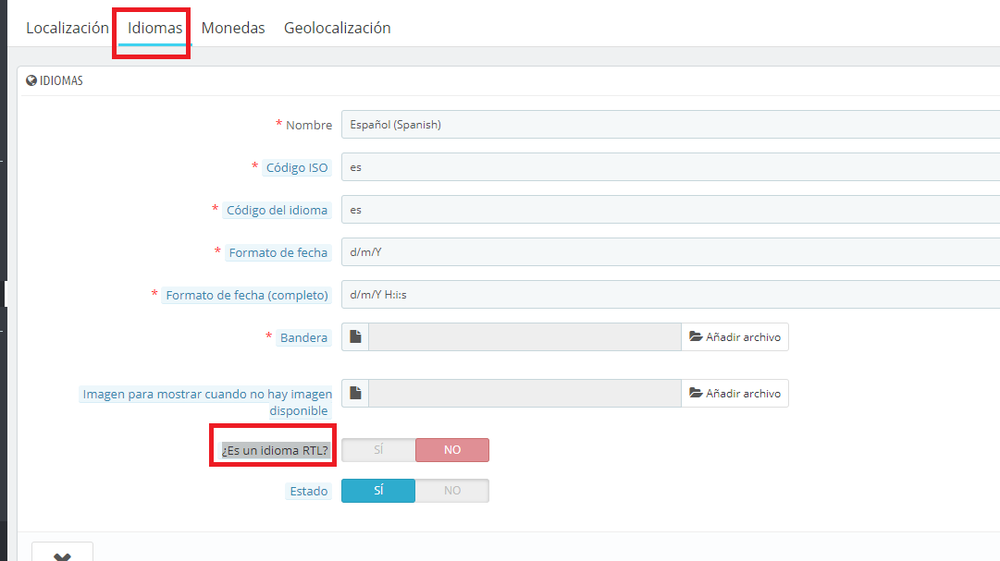Focus the Nombre text field
Screen dimensions: 1000x561
point(668,125)
